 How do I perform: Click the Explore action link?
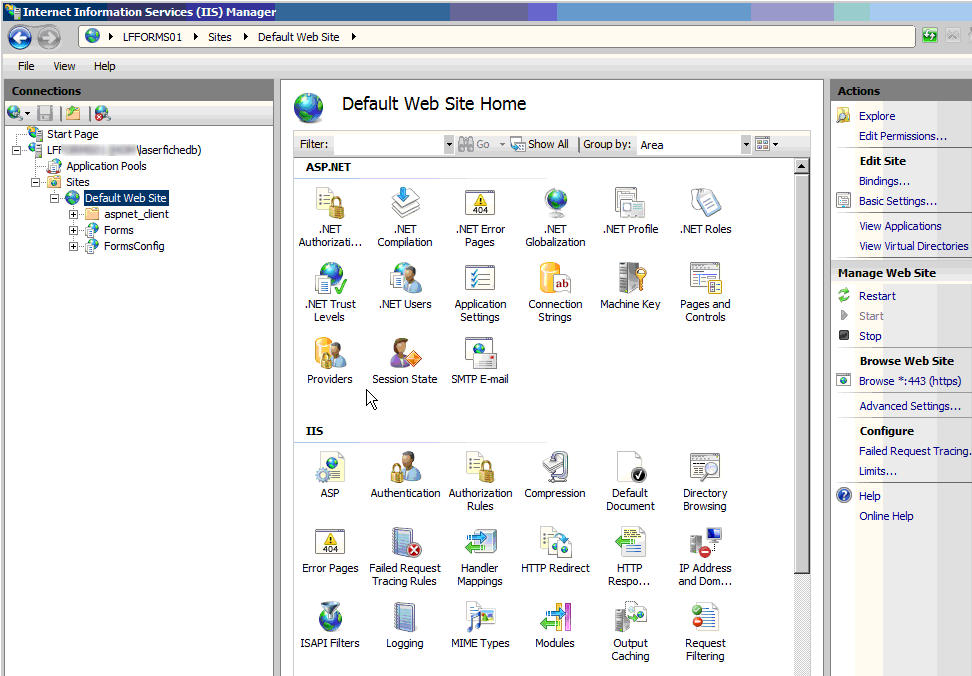[877, 116]
